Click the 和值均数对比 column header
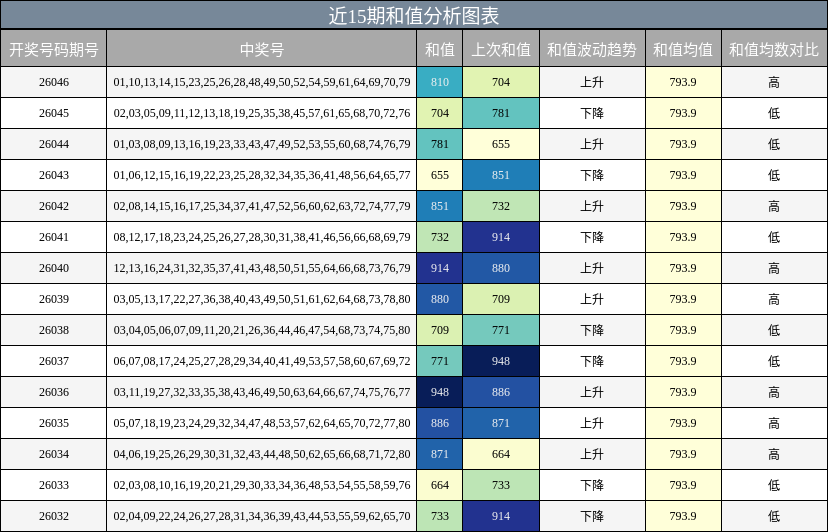The width and height of the screenshot is (828, 532). pyautogui.click(x=774, y=49)
